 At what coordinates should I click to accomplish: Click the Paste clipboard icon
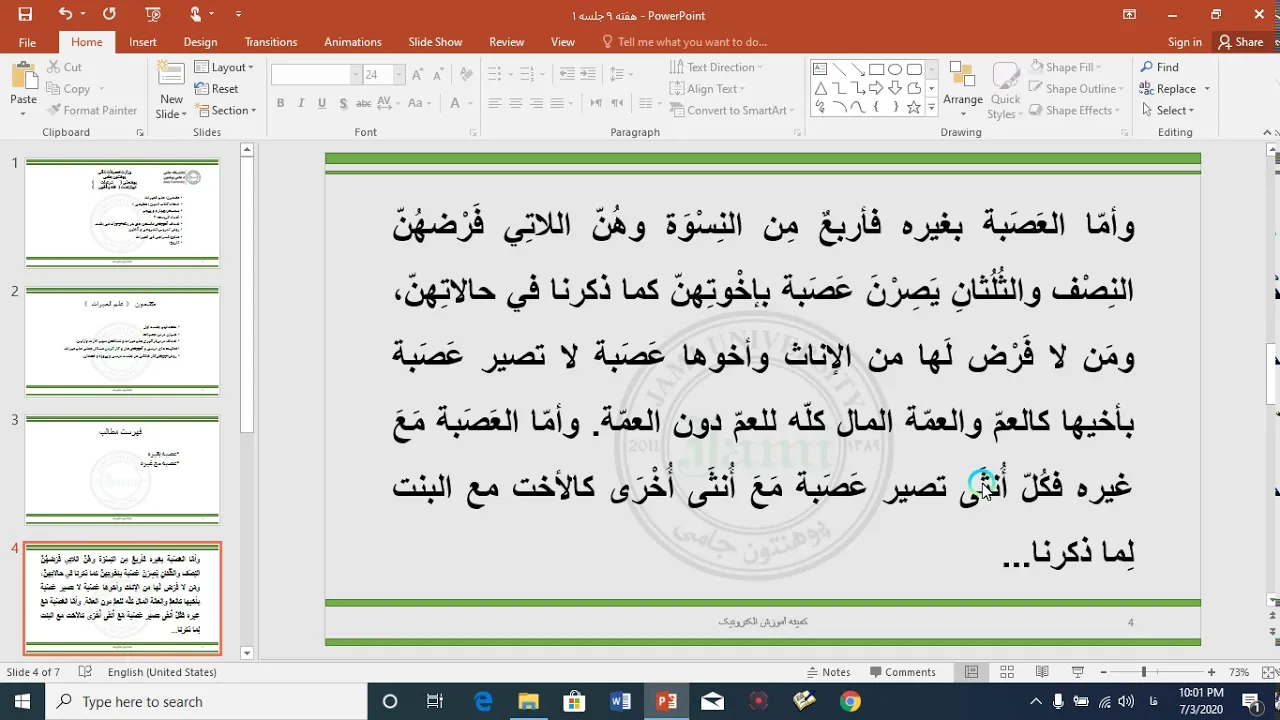tap(23, 78)
